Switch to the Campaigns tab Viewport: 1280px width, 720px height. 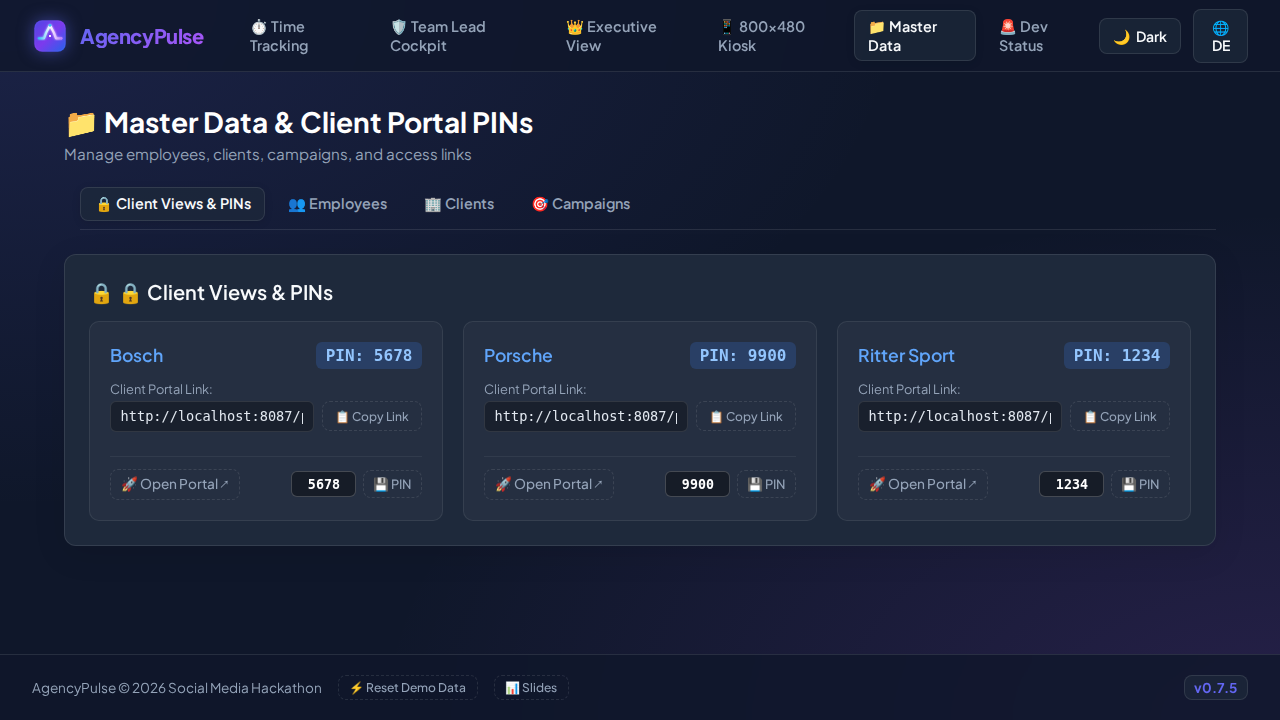point(580,204)
